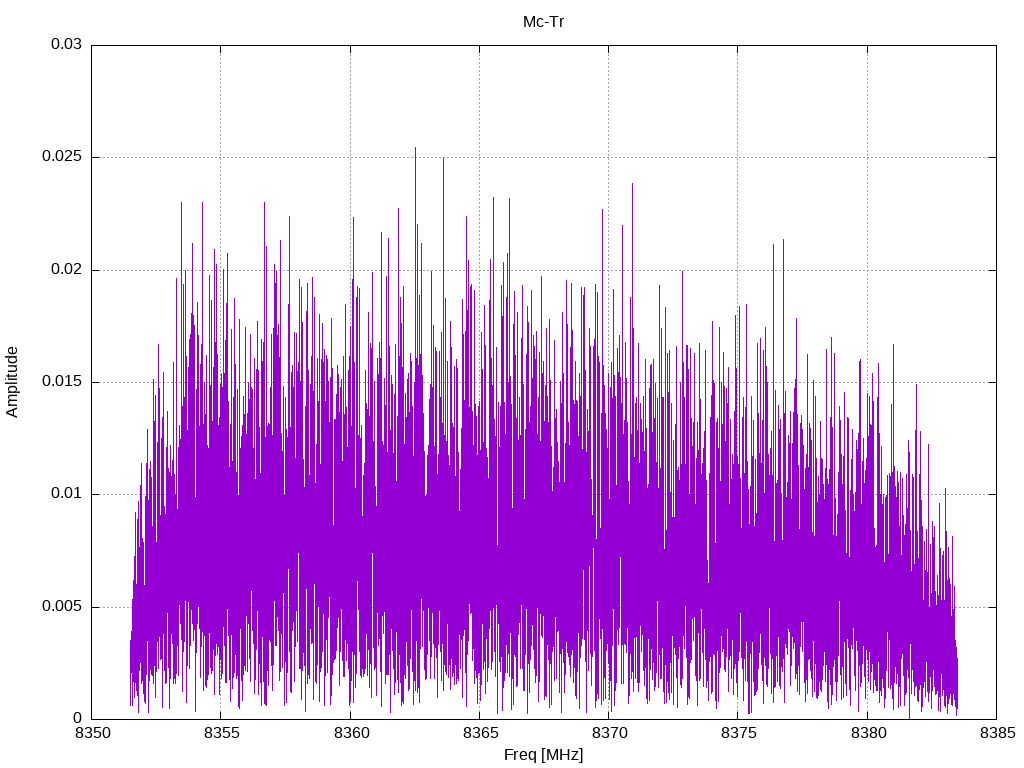Image resolution: width=1024 pixels, height=768 pixels.
Task: Click the y-axis tick value 0.01
Action: [67, 494]
